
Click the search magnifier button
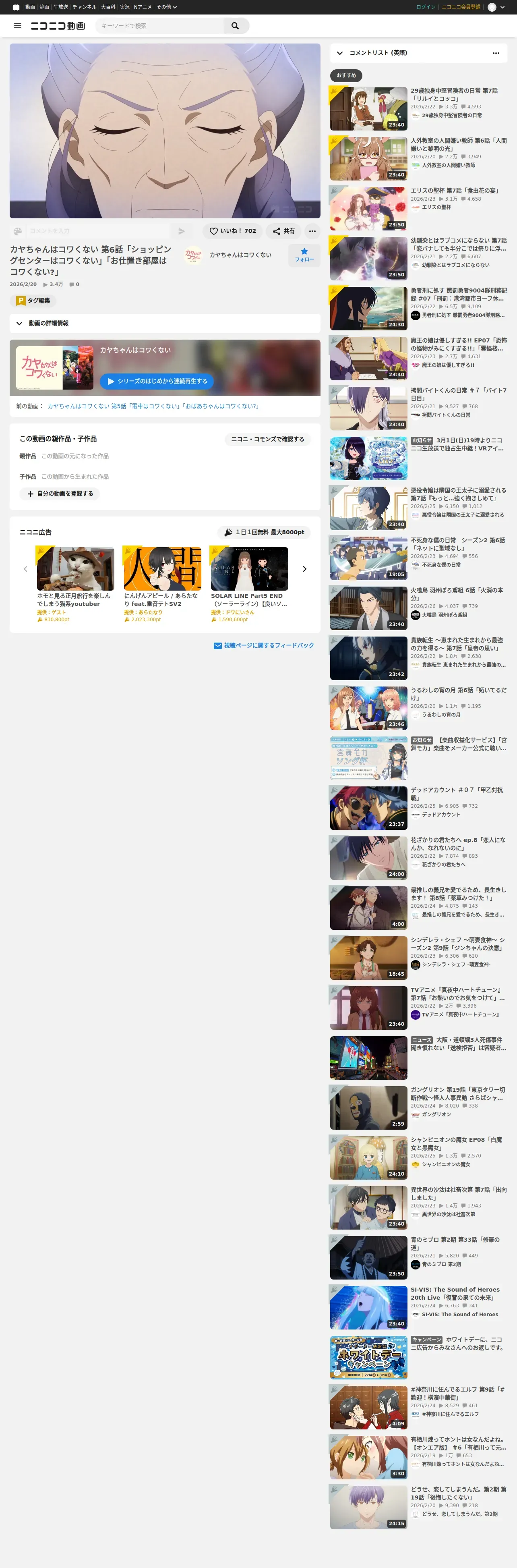(235, 25)
